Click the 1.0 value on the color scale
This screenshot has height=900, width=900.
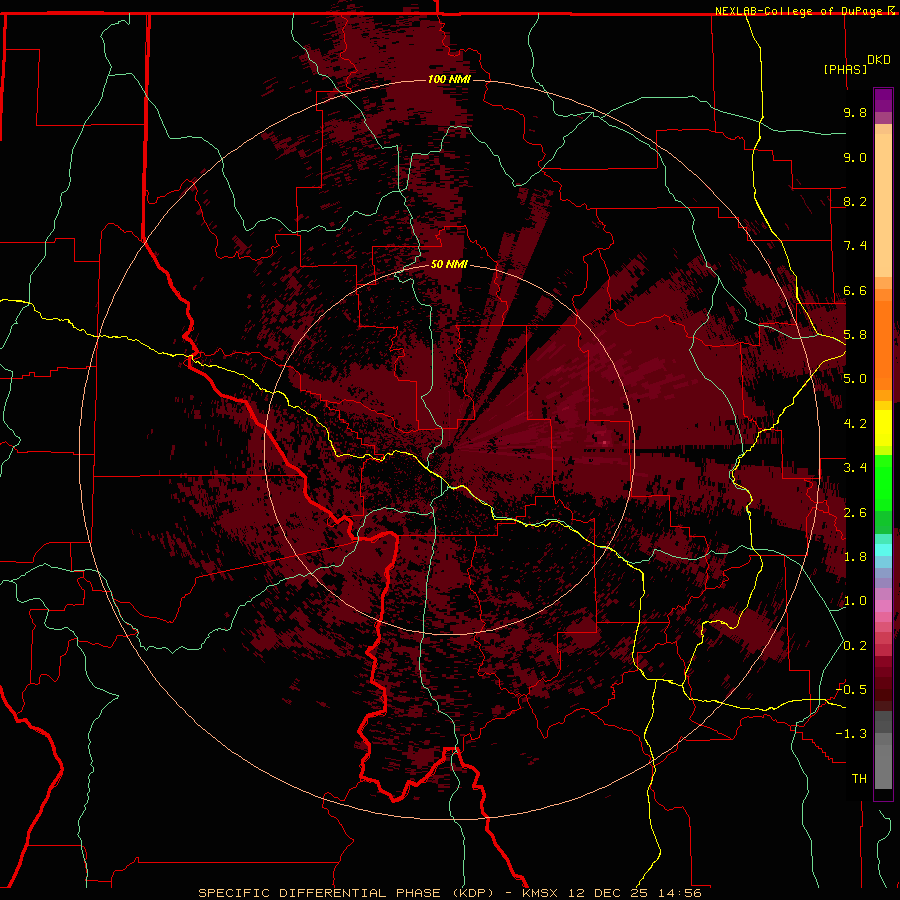[x=855, y=601]
